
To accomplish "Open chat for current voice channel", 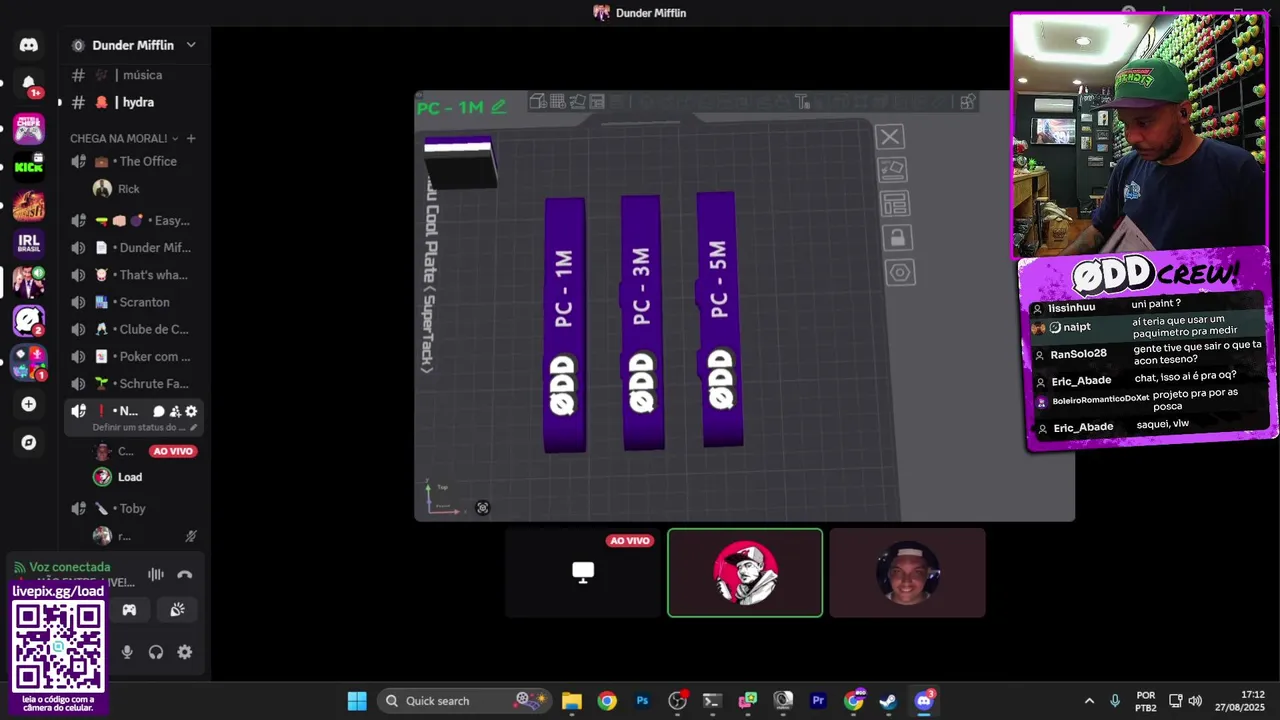I will coord(159,411).
